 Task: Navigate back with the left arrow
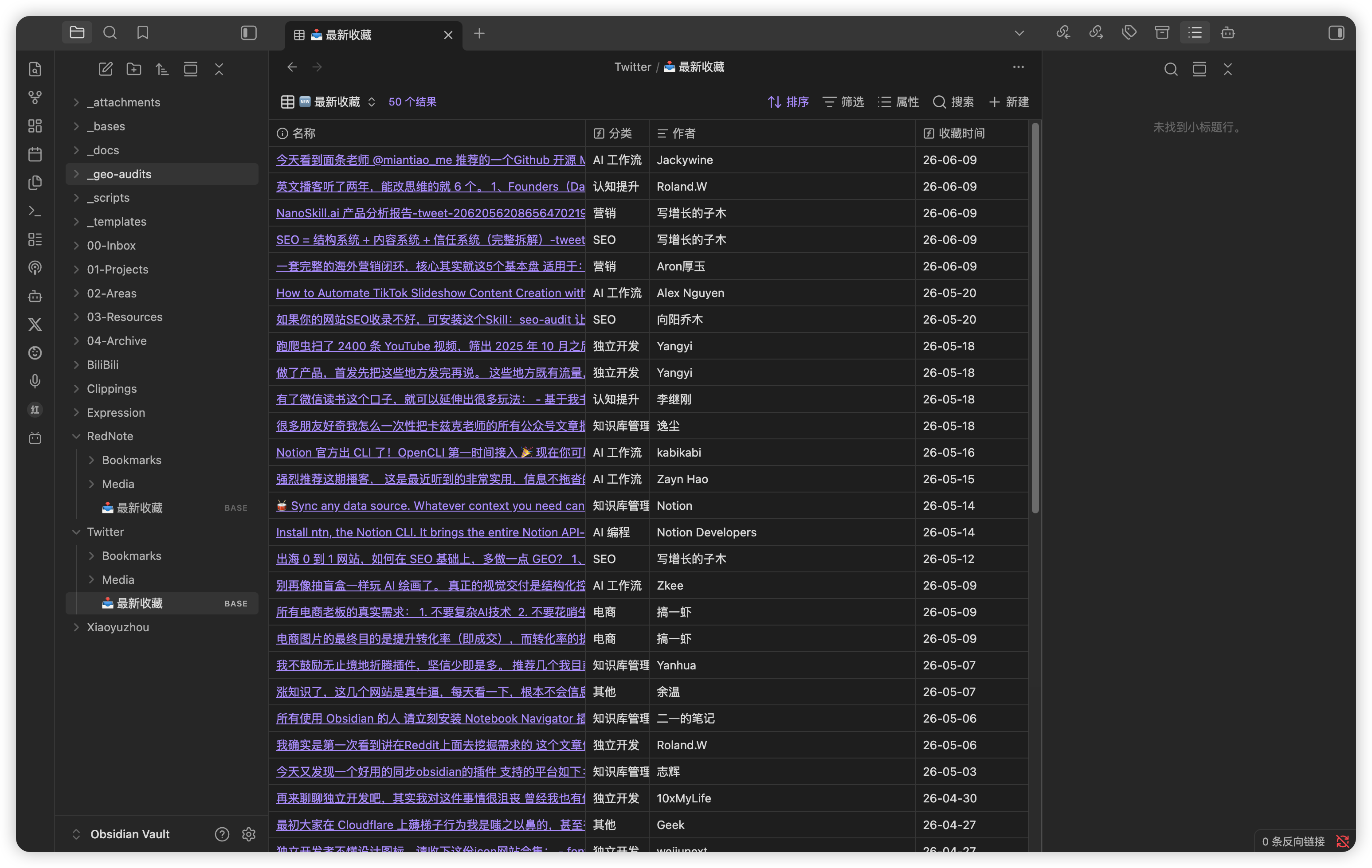[x=292, y=67]
